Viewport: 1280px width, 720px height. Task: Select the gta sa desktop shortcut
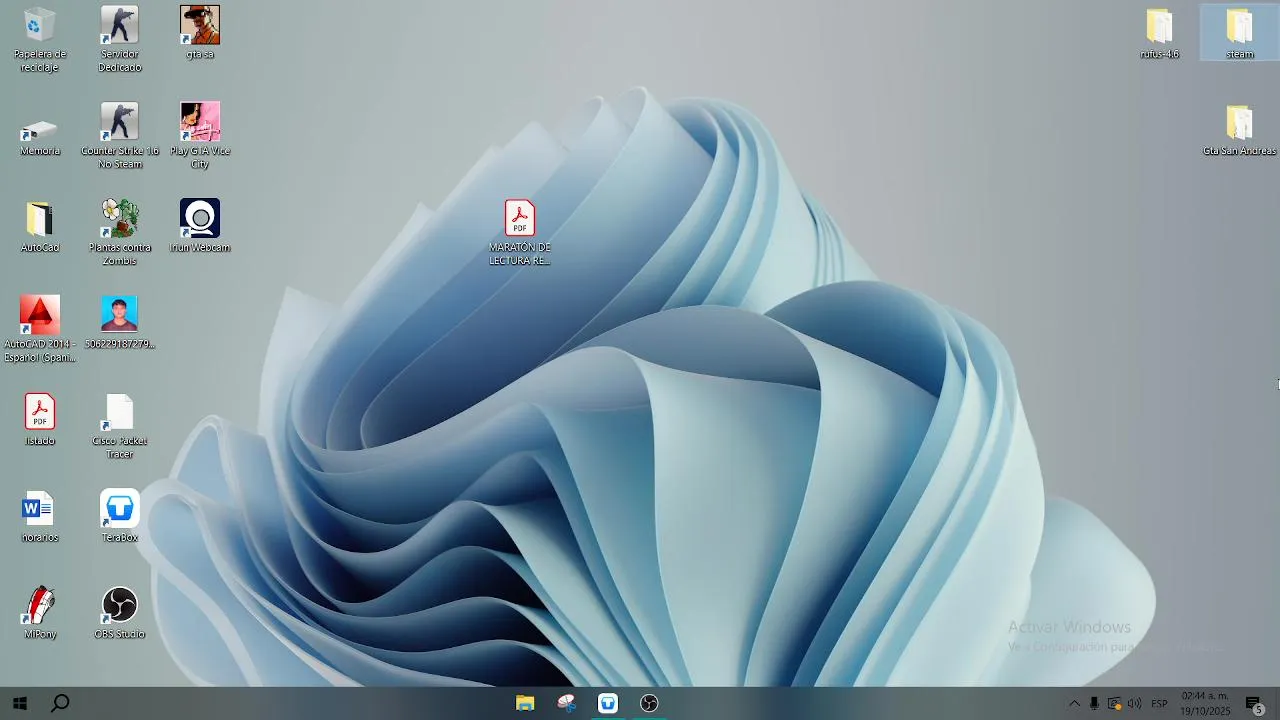coord(200,32)
